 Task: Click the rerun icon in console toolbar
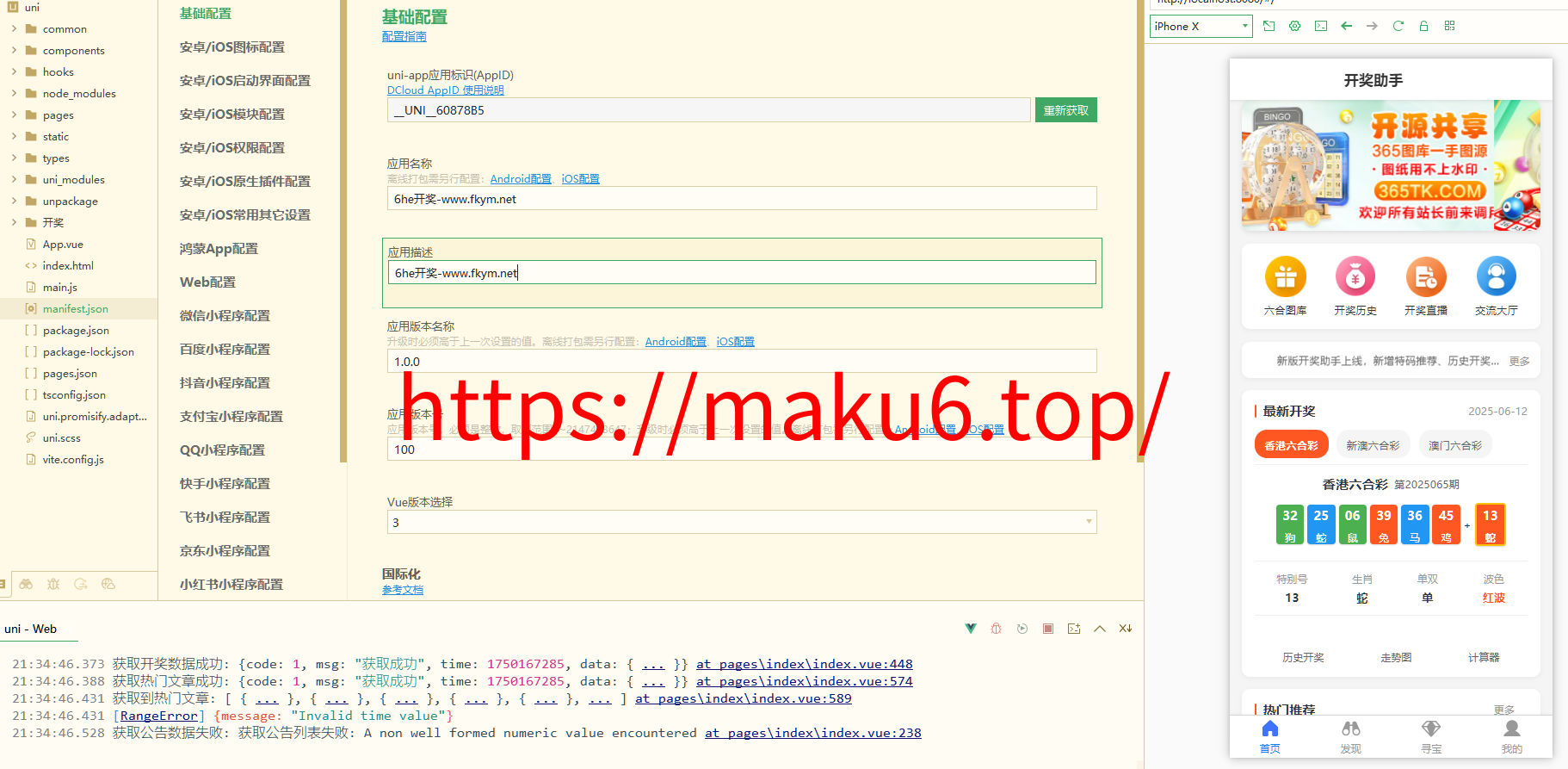point(1022,629)
